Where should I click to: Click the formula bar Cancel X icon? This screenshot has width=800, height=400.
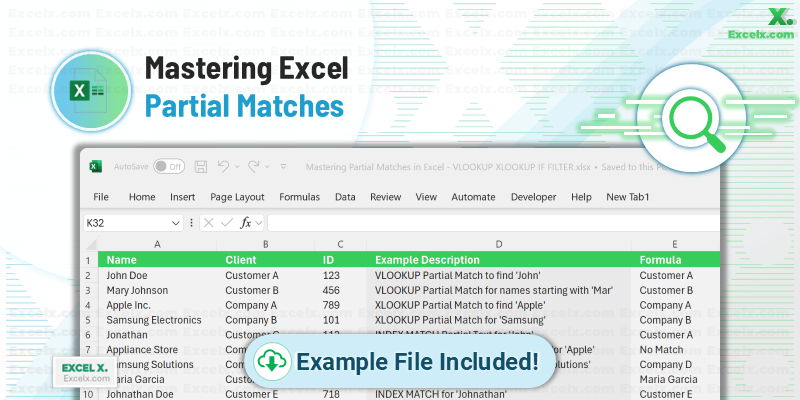pos(208,223)
